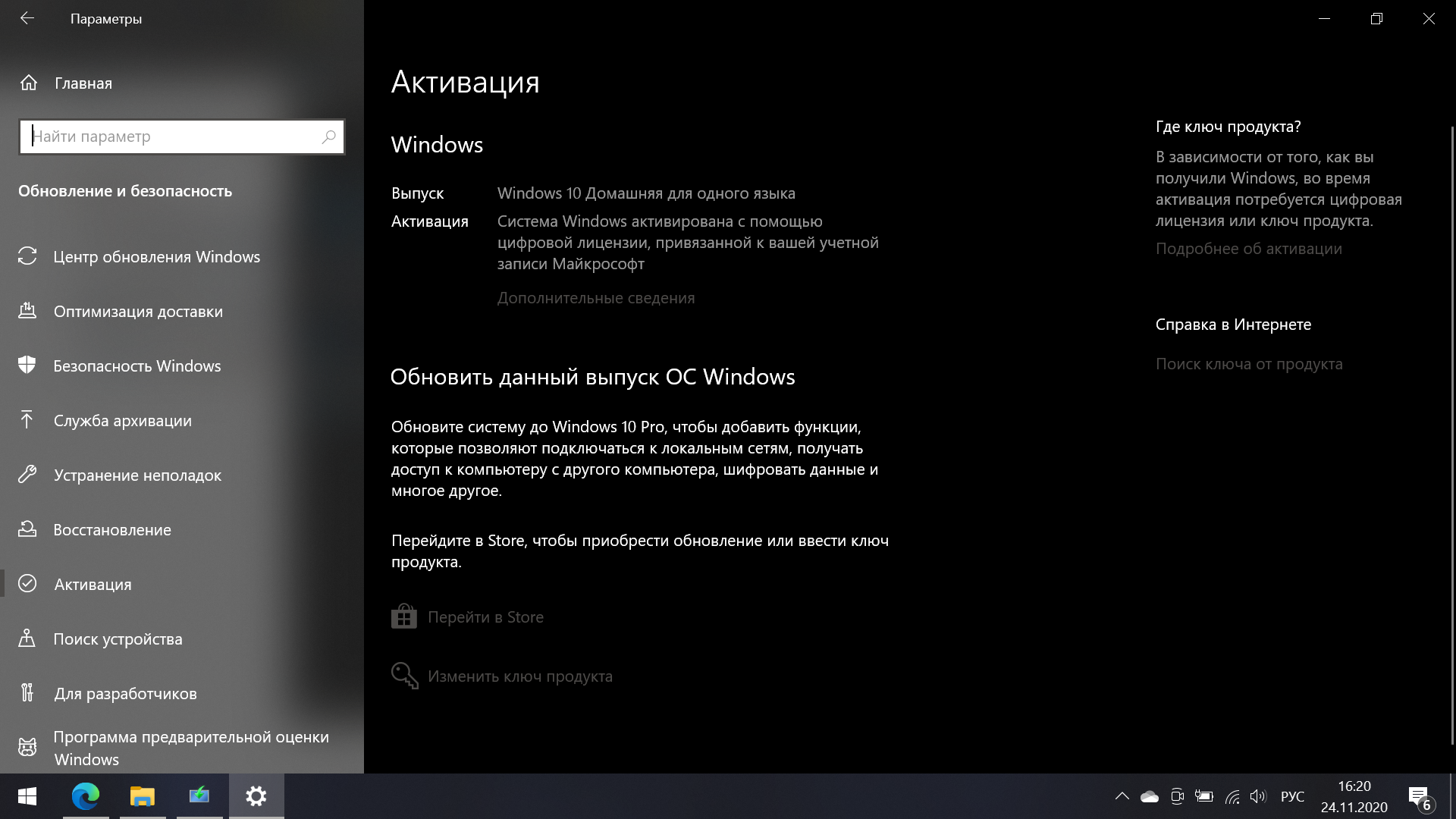Viewport: 1456px width, 819px height.
Task: Click the Settings gear on the taskbar
Action: coord(256,796)
